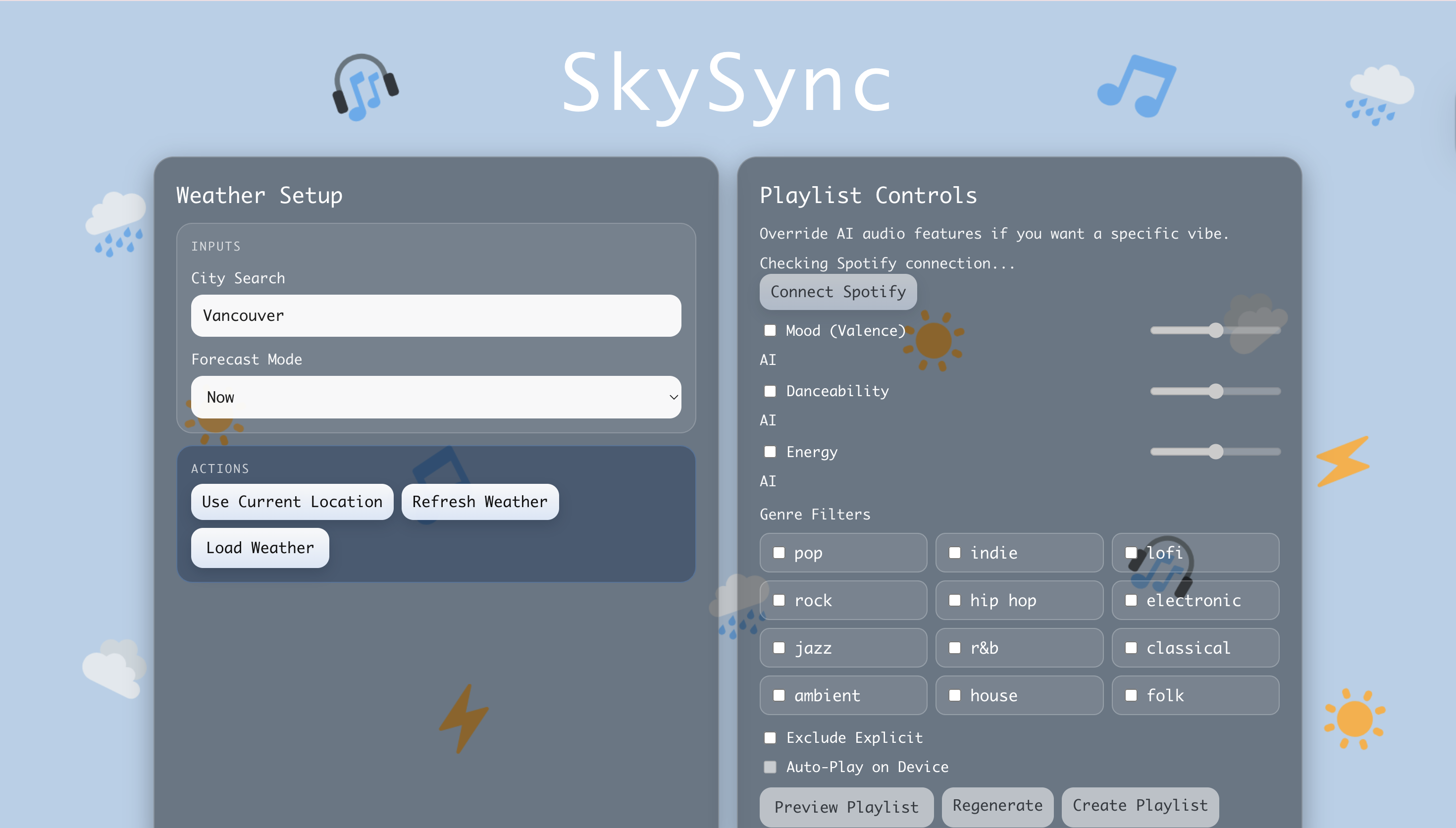Check the folk genre filter
1456x828 pixels.
pos(1131,695)
